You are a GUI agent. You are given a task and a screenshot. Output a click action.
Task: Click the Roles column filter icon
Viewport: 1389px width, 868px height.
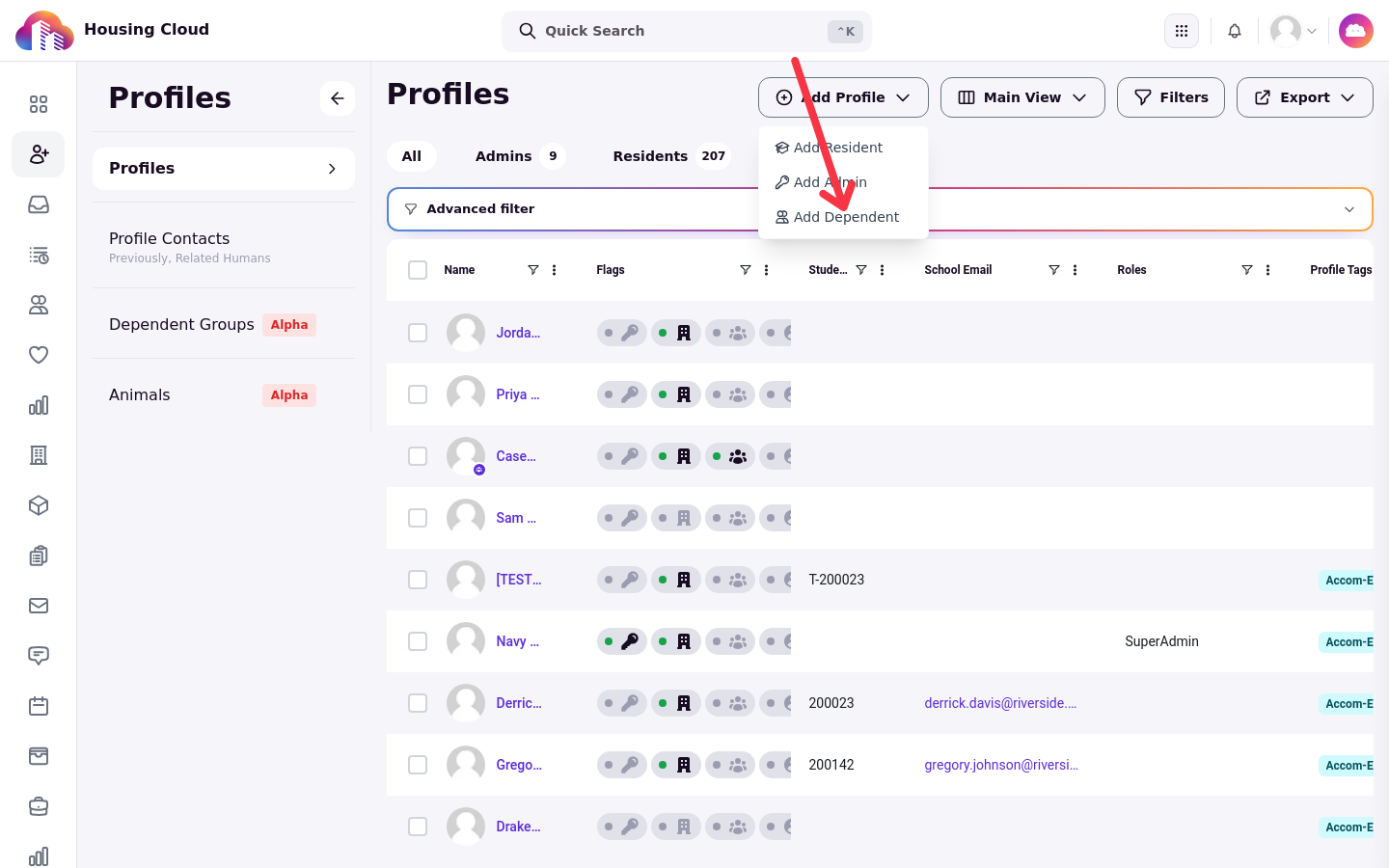(x=1247, y=270)
